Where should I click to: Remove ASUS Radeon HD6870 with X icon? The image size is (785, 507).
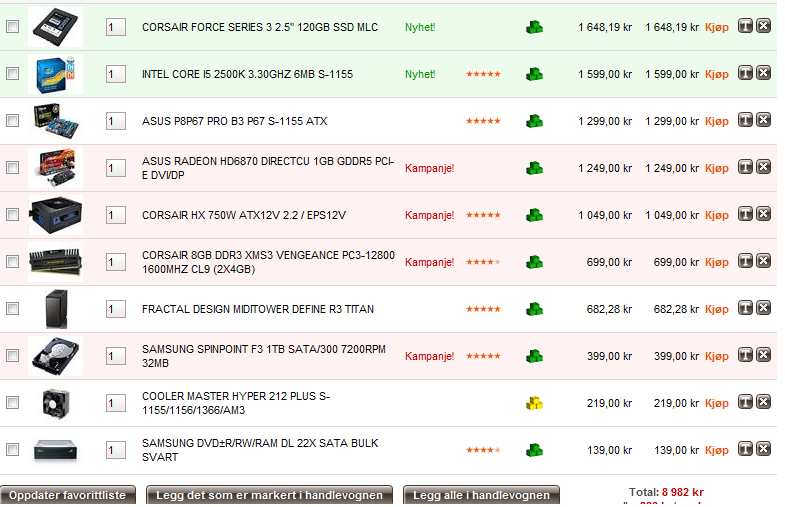pos(763,167)
